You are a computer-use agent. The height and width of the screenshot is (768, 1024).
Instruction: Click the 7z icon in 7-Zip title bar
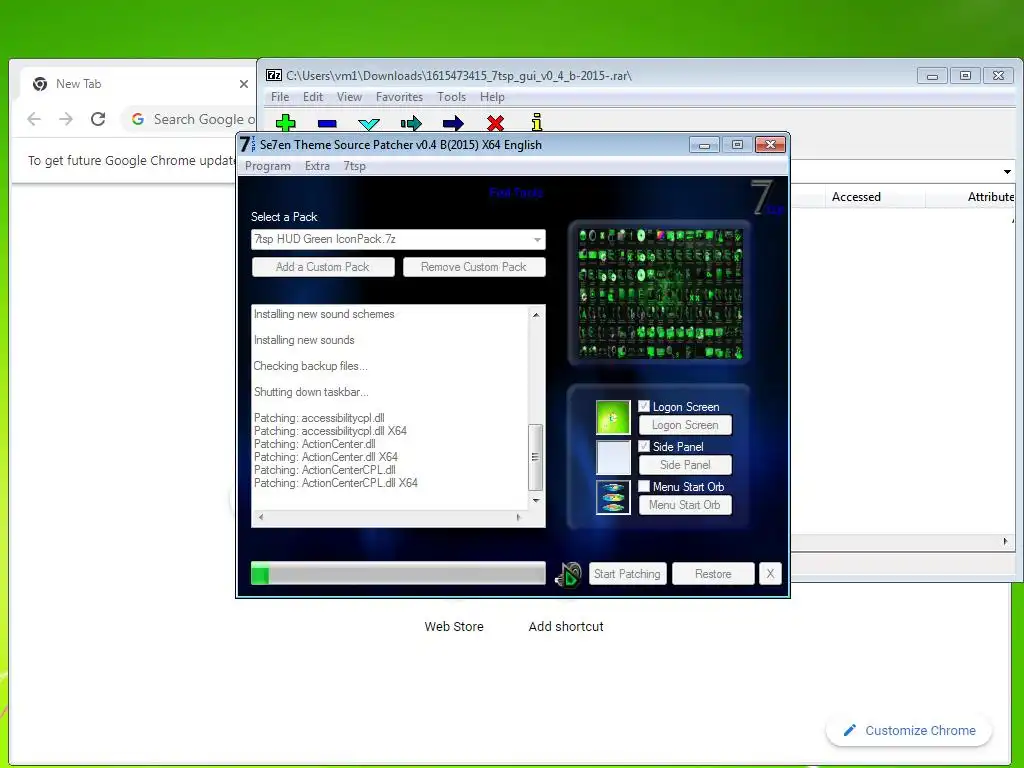(274, 75)
